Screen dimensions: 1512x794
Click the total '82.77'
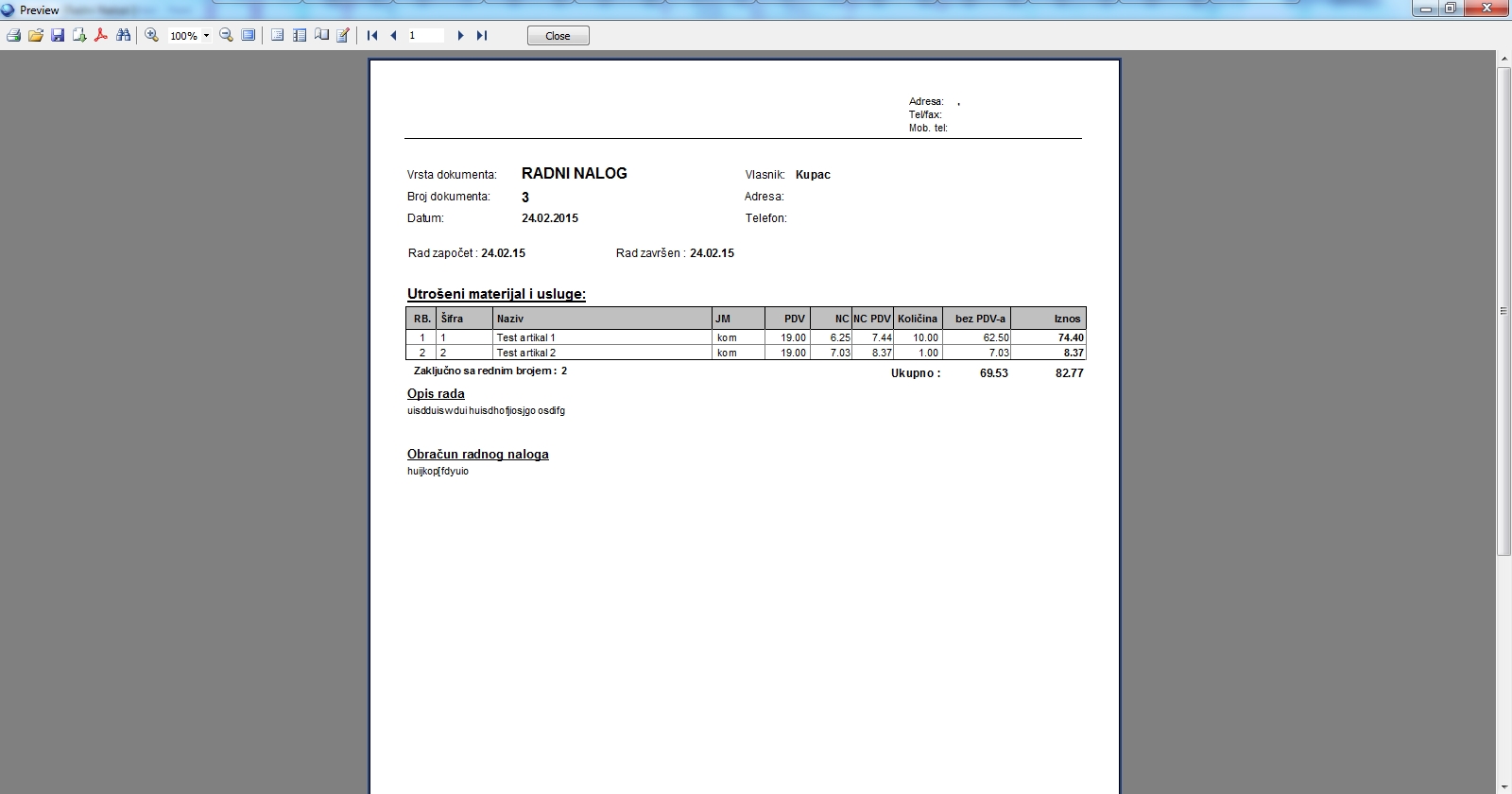[x=1070, y=373]
